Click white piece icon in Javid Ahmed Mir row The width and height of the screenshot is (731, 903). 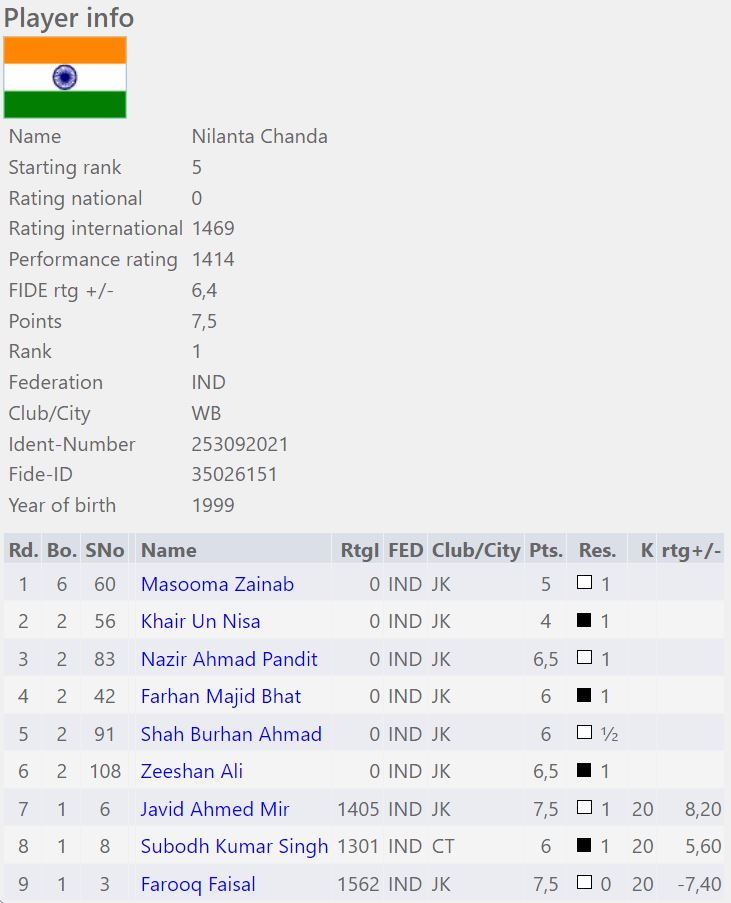(585, 808)
